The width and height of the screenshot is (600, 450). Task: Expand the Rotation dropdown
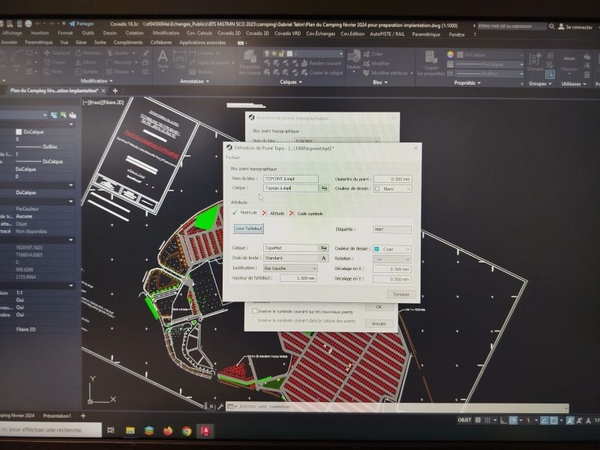point(391,258)
